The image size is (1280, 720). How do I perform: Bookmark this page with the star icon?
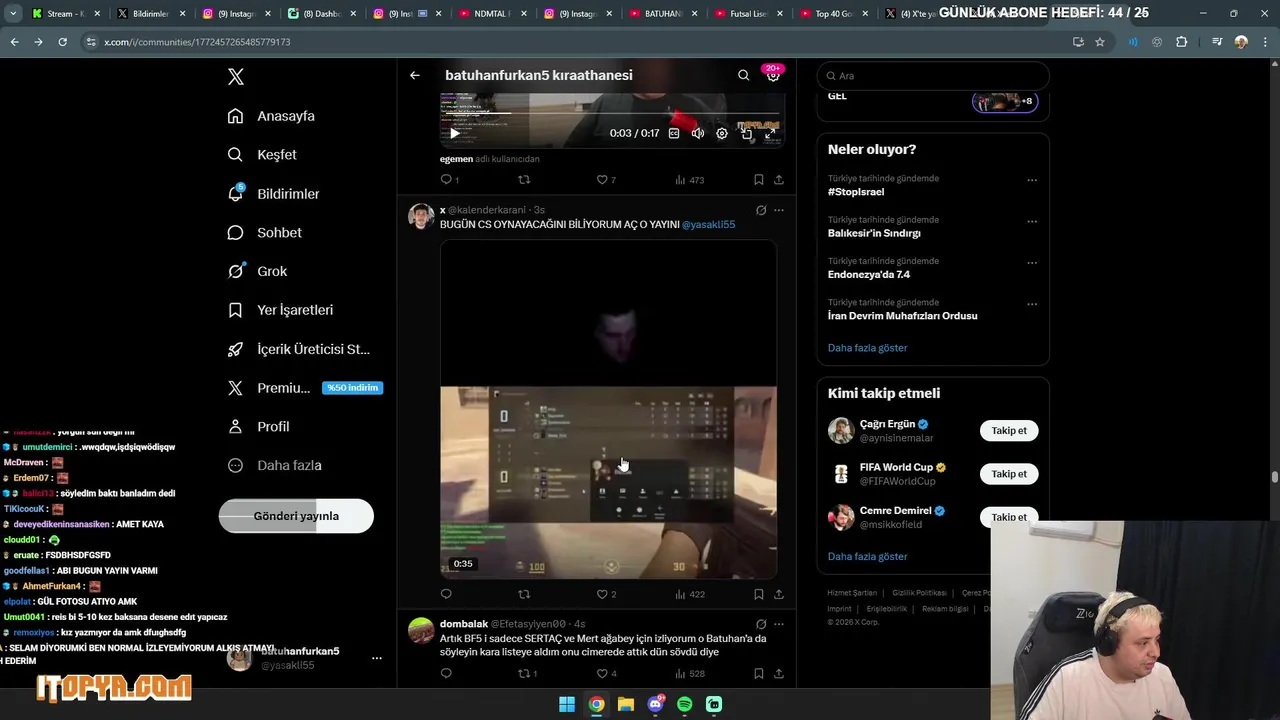(1100, 42)
